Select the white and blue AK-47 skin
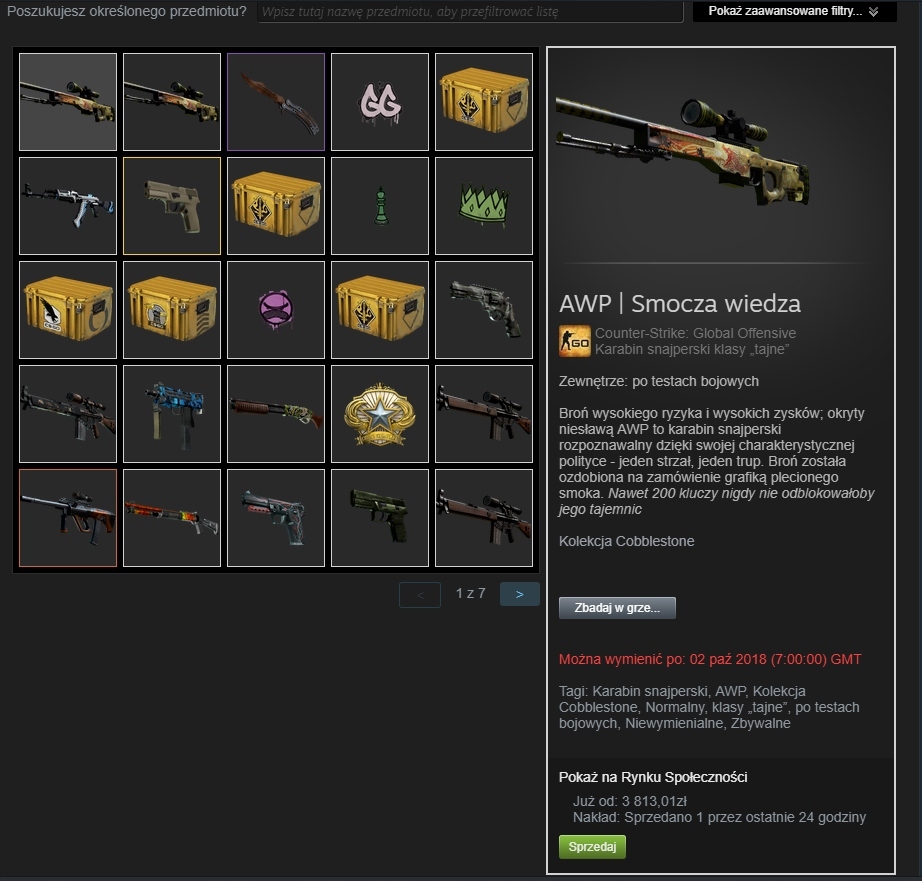 click(68, 206)
